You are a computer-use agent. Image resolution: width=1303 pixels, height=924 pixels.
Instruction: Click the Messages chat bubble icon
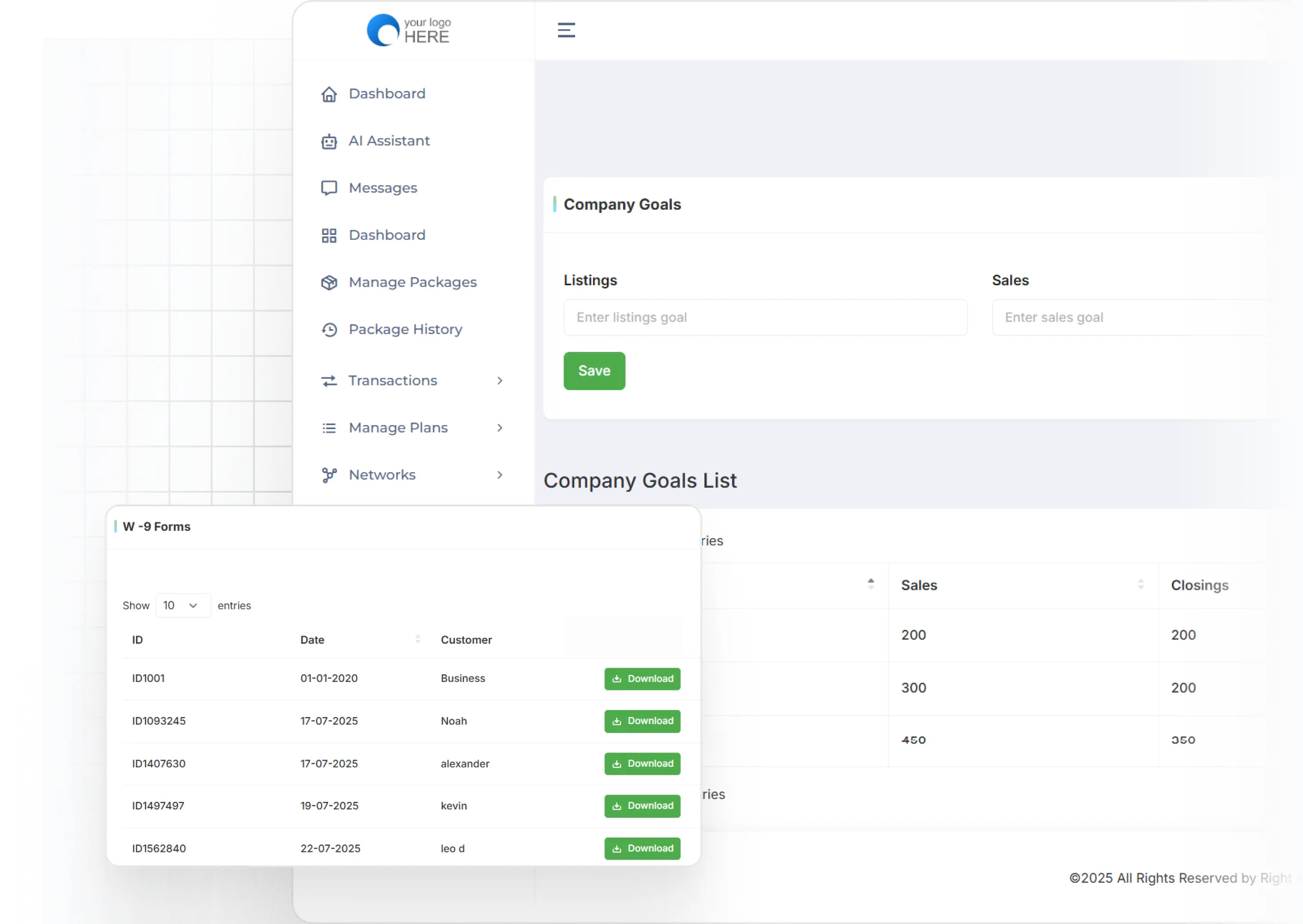[329, 188]
